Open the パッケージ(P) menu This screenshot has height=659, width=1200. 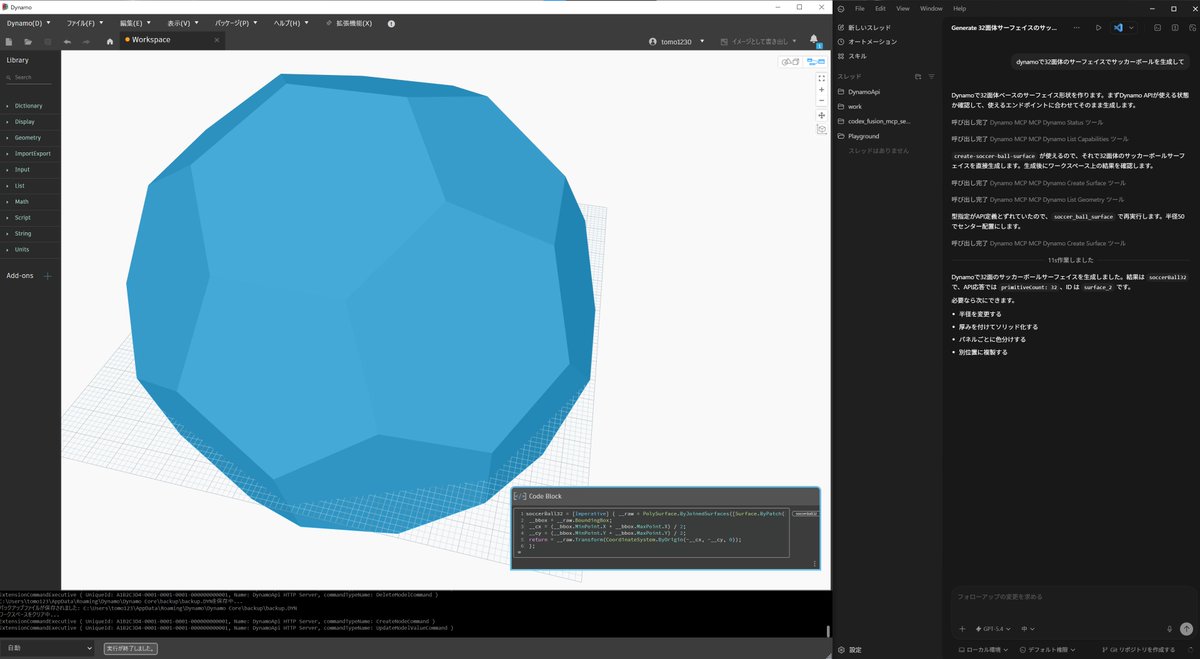[x=236, y=23]
